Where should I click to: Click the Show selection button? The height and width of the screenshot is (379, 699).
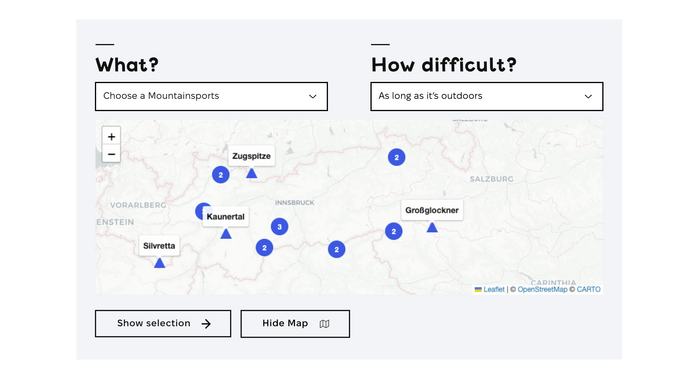click(x=163, y=324)
